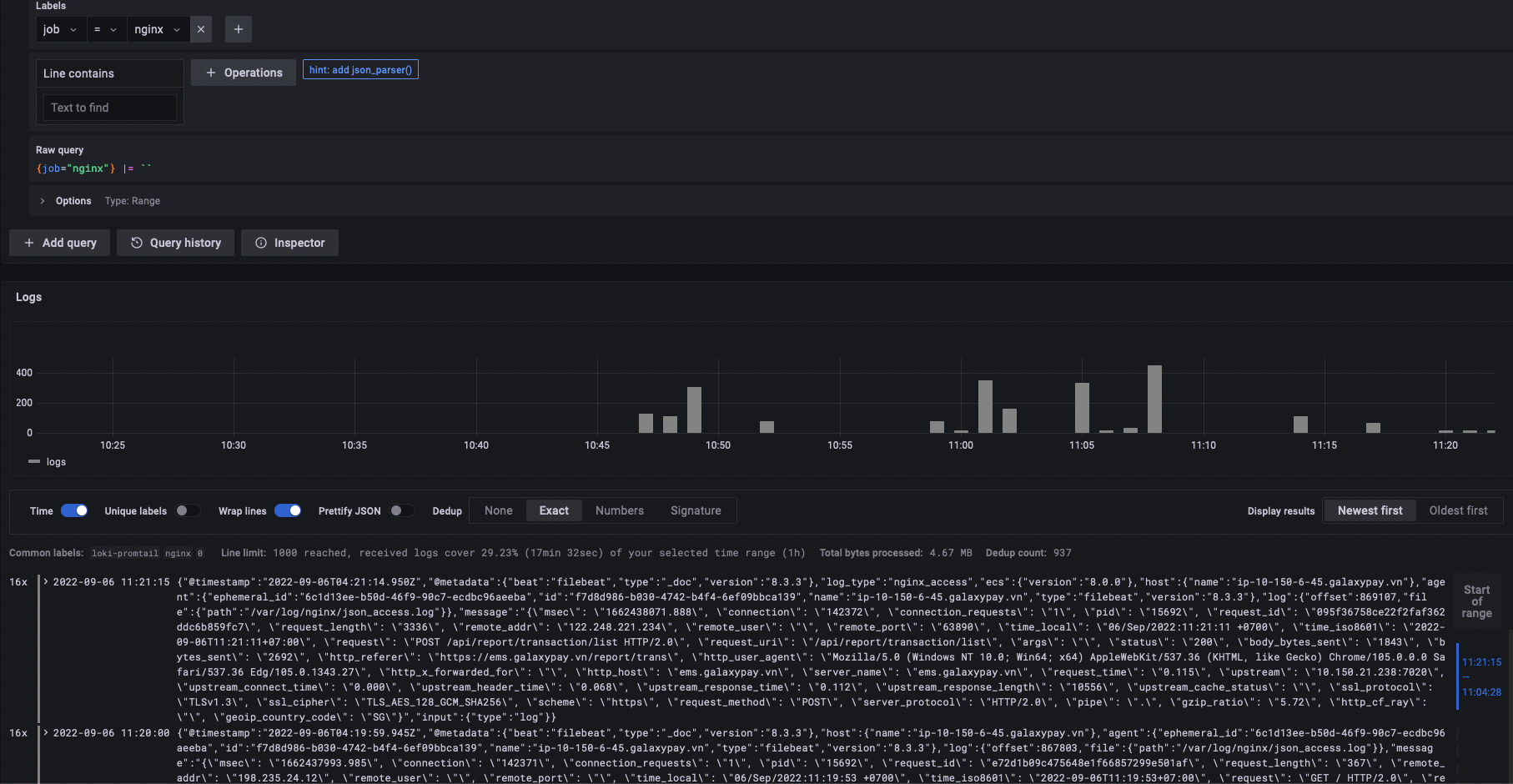Toggle the Time switch off
1513x784 pixels.
74,510
